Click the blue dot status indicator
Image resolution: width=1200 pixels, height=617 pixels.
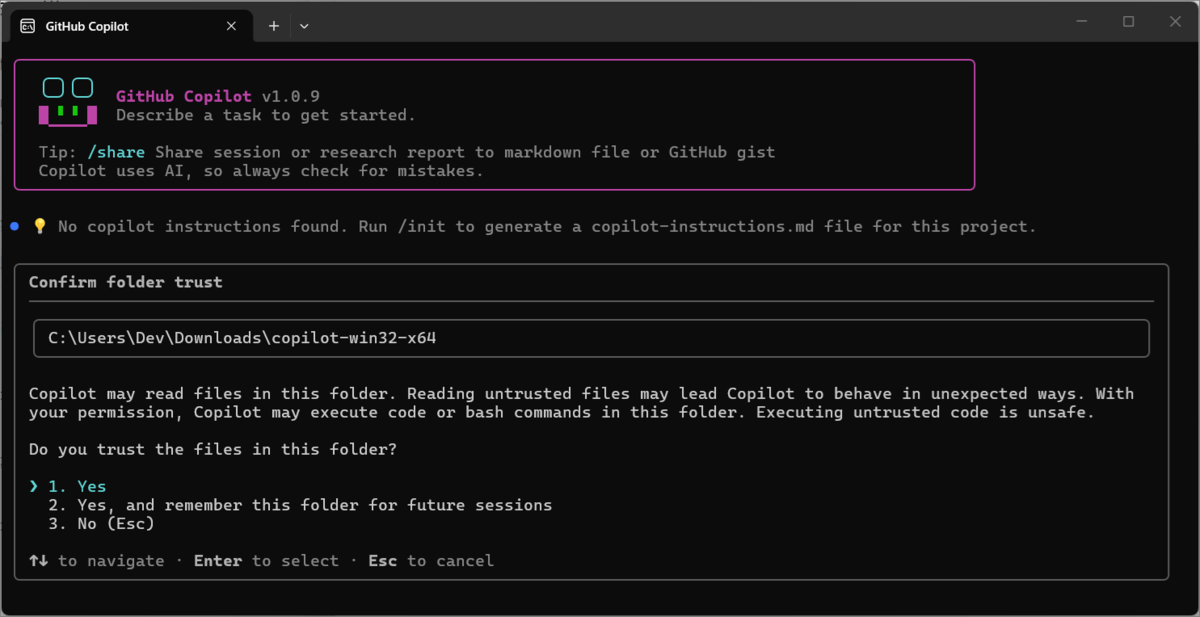[x=14, y=227]
